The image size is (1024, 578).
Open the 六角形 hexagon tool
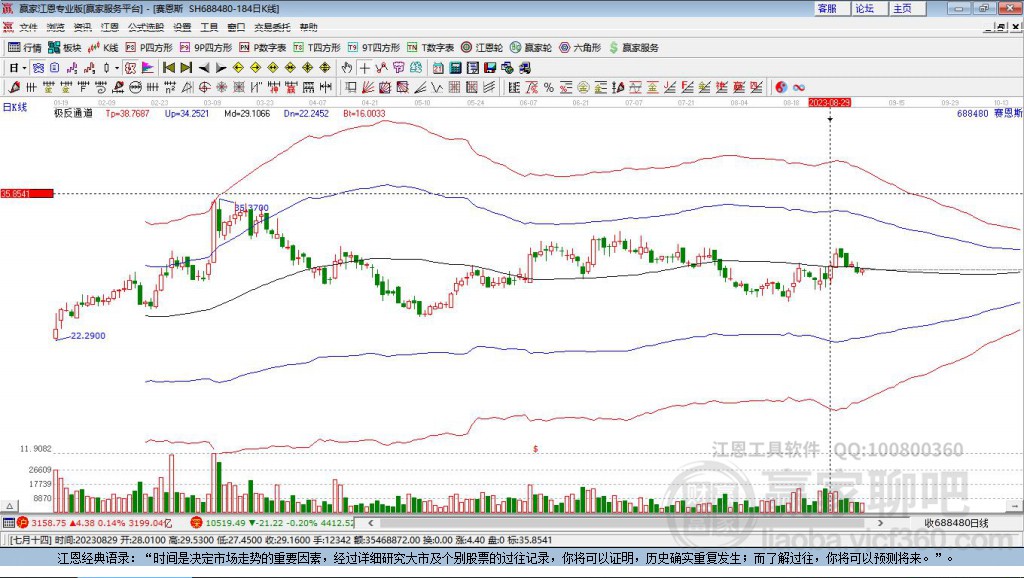(x=580, y=48)
